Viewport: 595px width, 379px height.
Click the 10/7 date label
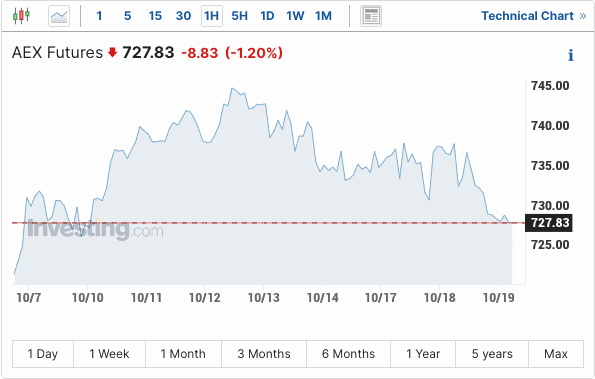click(28, 298)
